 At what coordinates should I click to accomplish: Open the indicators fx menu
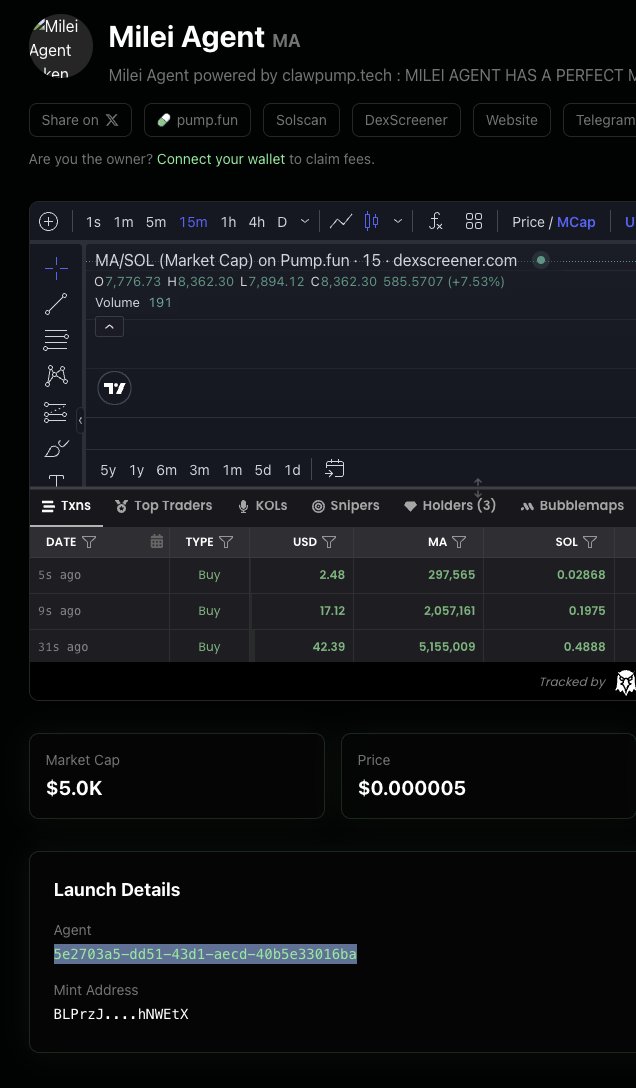coord(436,222)
